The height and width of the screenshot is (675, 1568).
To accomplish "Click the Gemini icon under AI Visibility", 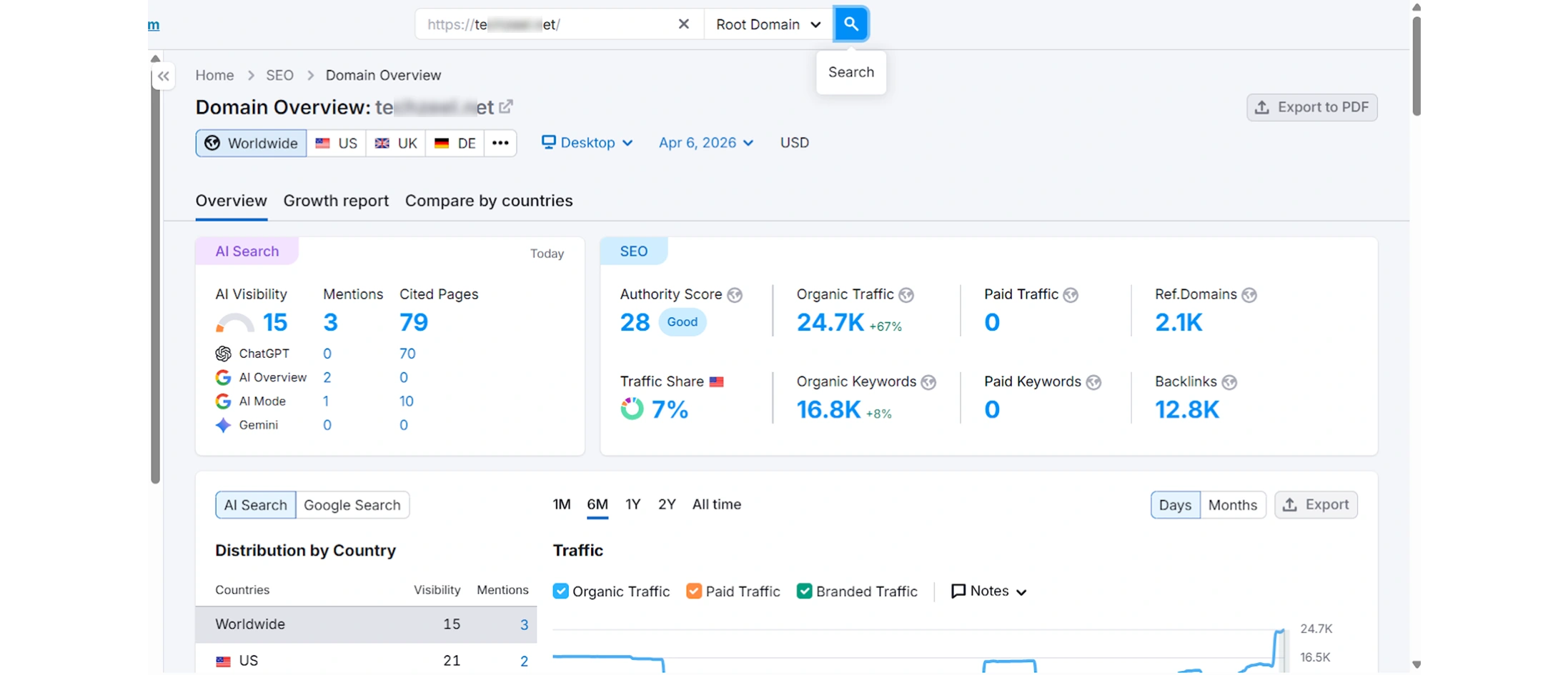I will (223, 425).
